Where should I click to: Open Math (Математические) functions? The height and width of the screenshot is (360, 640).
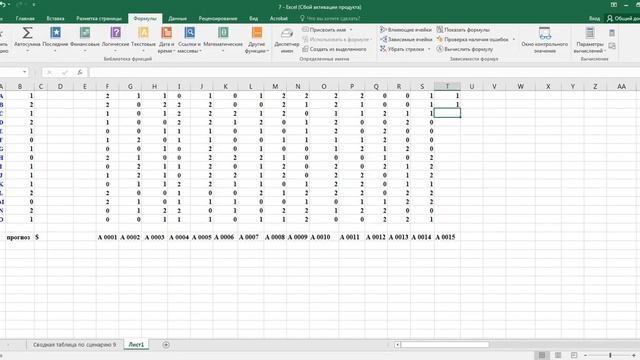pos(223,39)
